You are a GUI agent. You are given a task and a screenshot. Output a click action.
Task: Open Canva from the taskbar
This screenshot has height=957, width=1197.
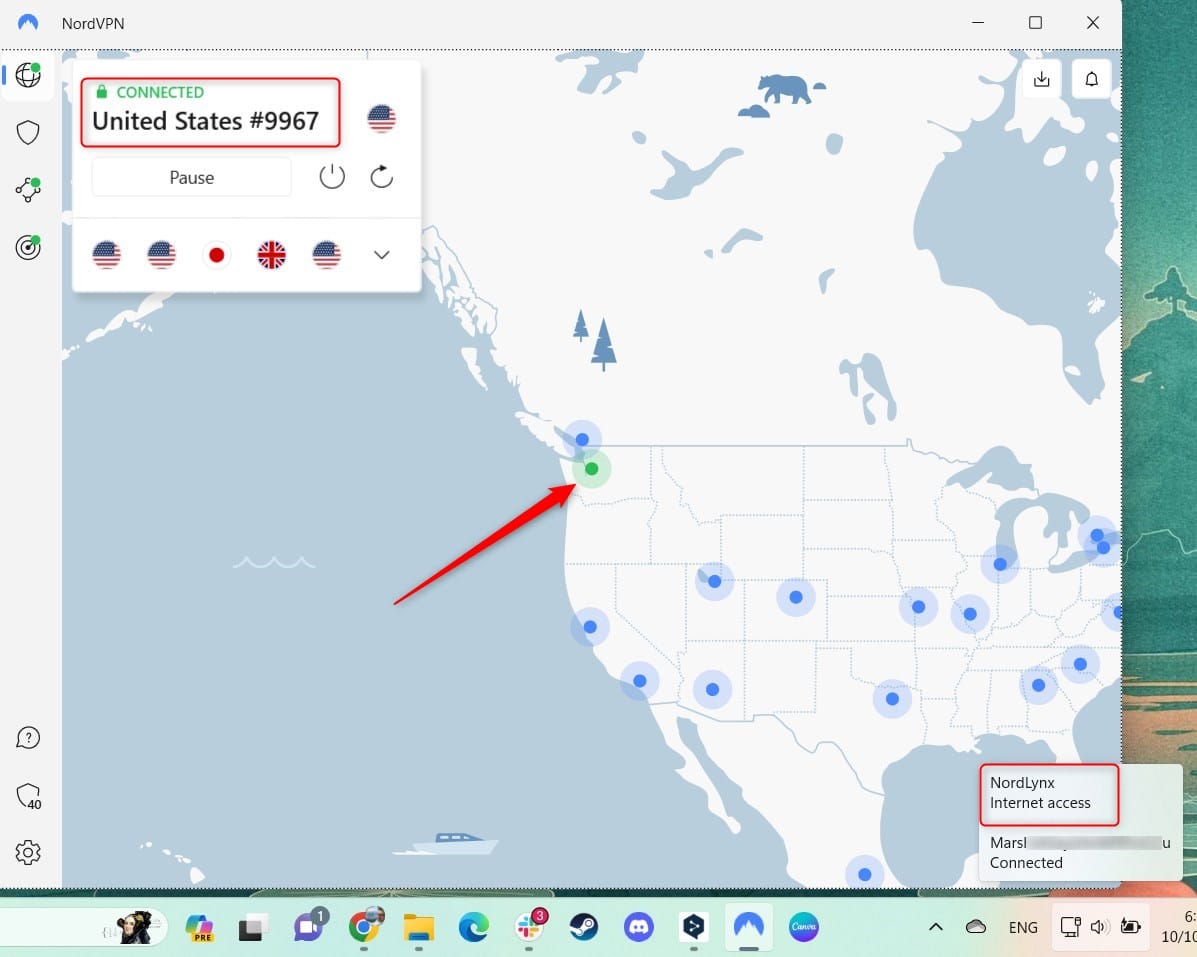804,927
